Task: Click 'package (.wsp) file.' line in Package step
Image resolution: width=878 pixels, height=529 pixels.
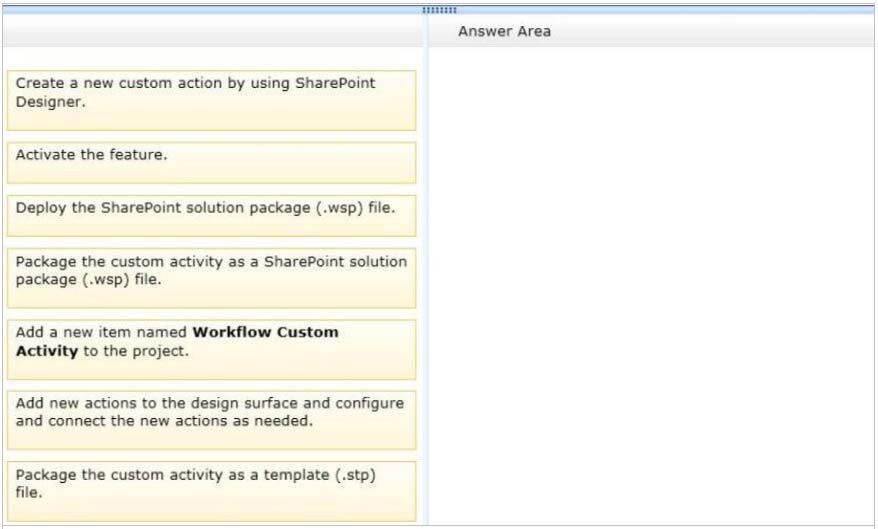Action: 88,279
